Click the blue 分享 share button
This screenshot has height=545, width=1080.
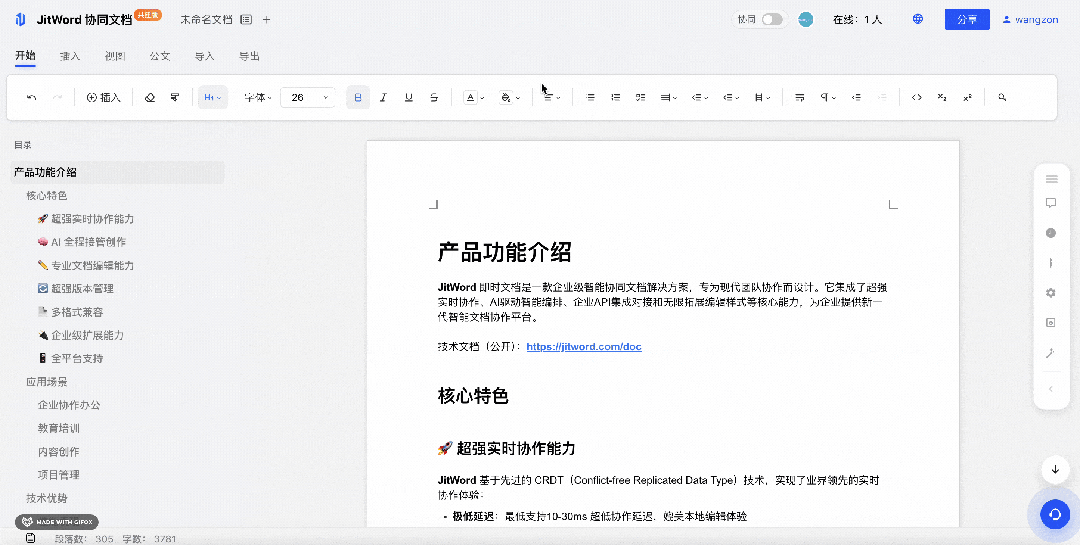coord(967,19)
